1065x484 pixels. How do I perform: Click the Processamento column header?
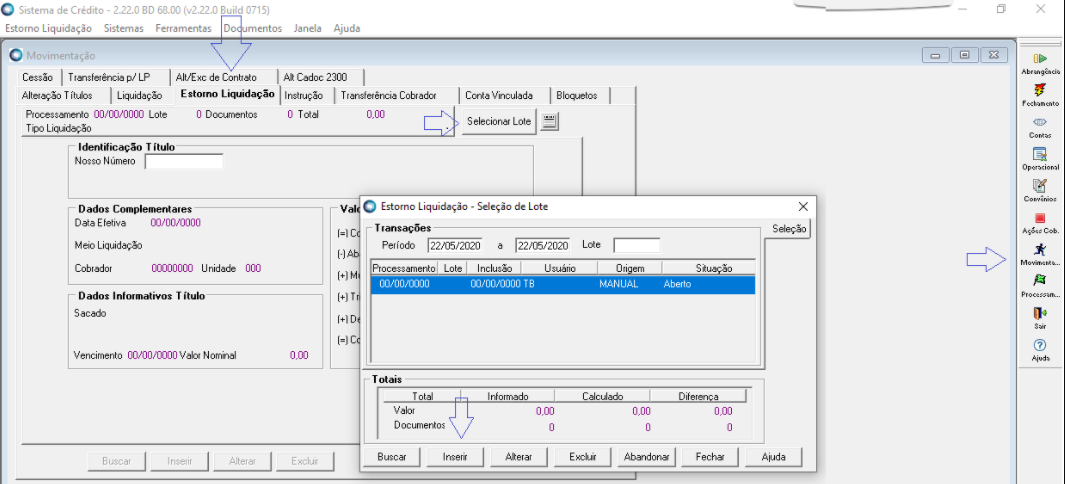tap(404, 268)
